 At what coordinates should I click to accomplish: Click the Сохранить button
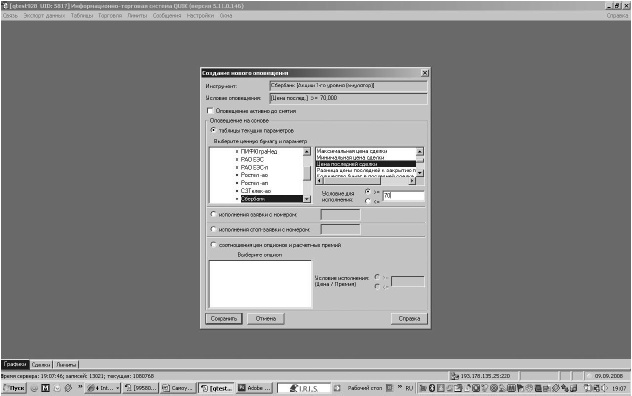[224, 319]
